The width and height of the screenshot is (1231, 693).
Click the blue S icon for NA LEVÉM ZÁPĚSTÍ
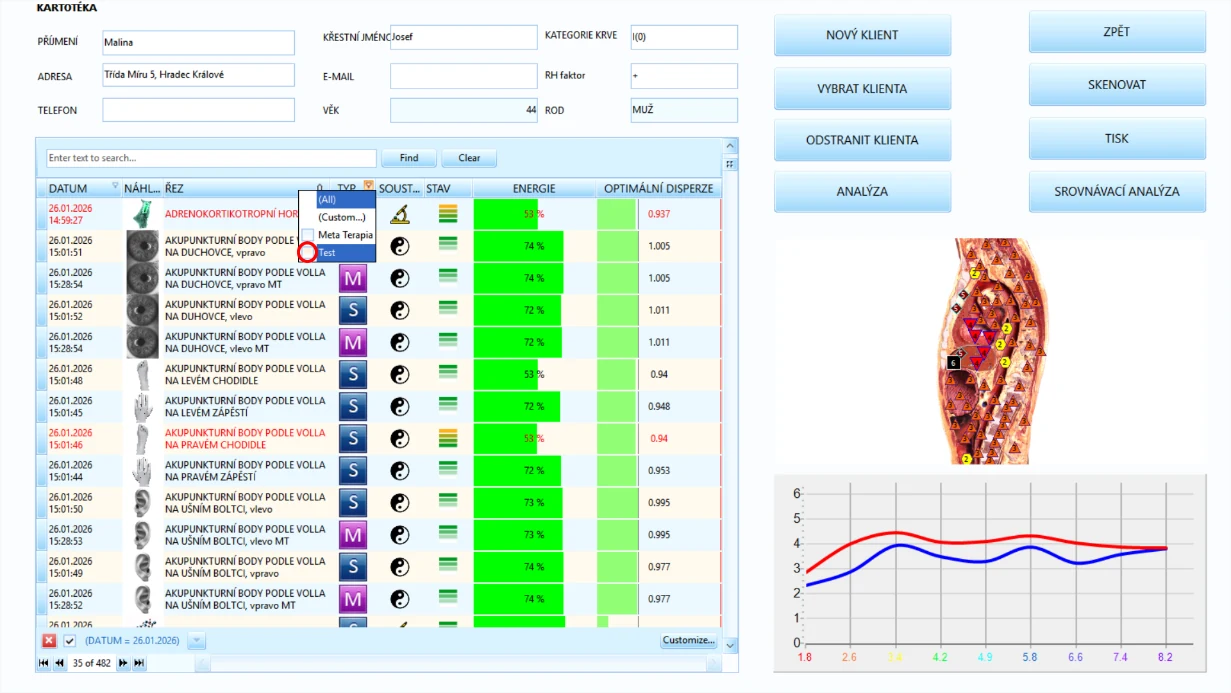[x=352, y=406]
